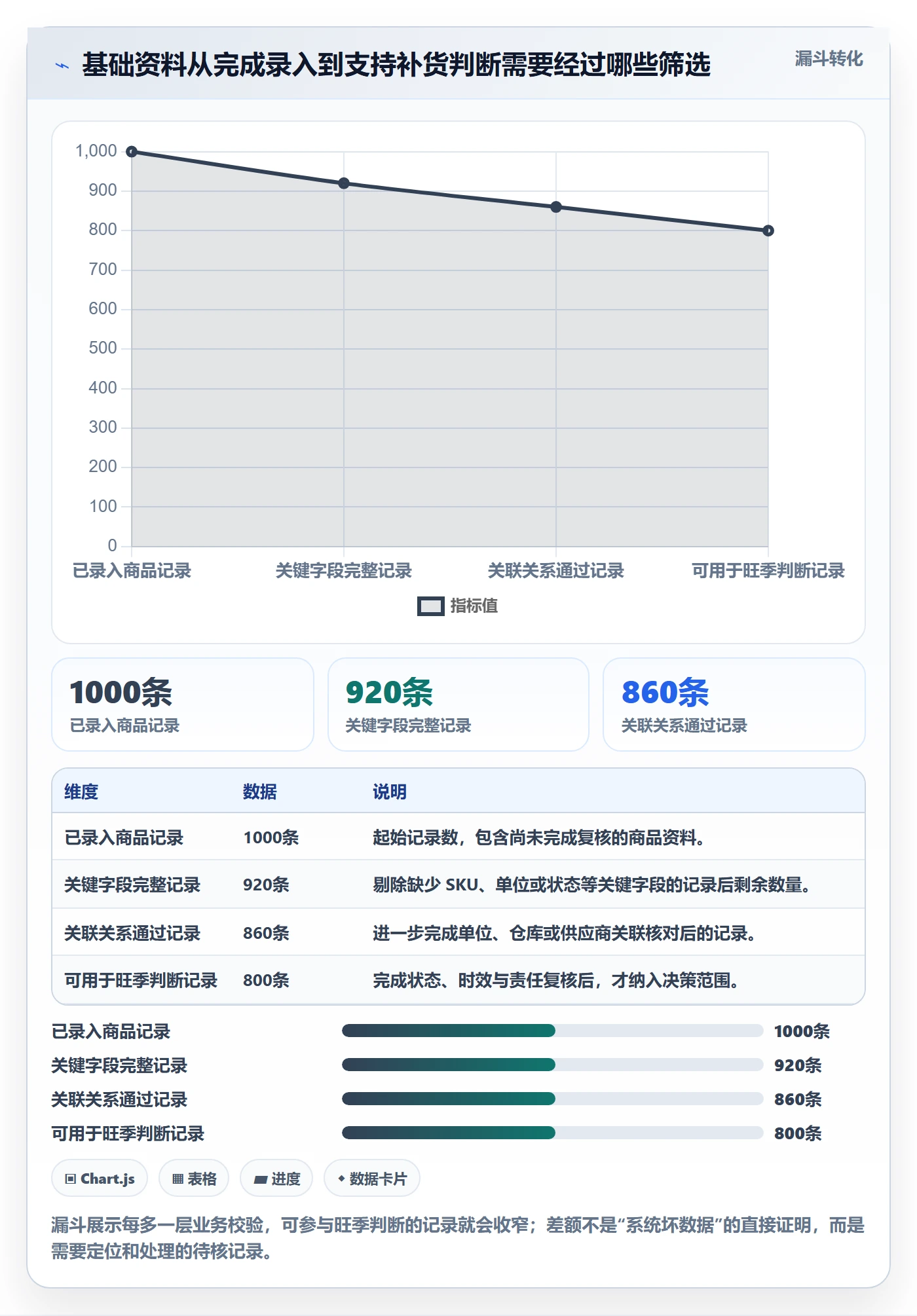Select table row 关联关系通过记录
The width and height of the screenshot is (917, 1316).
coord(458,932)
